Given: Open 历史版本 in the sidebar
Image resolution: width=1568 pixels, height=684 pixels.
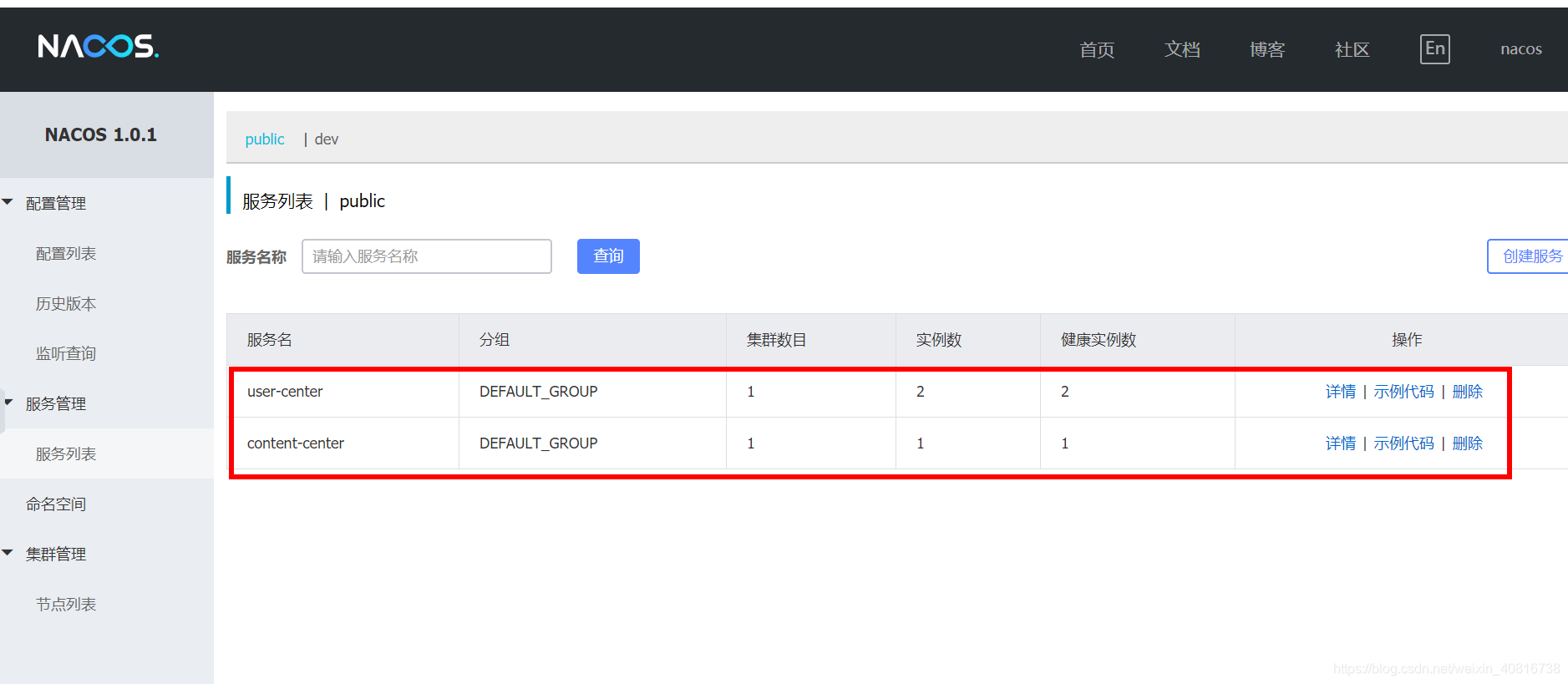Looking at the screenshot, I should tap(66, 303).
